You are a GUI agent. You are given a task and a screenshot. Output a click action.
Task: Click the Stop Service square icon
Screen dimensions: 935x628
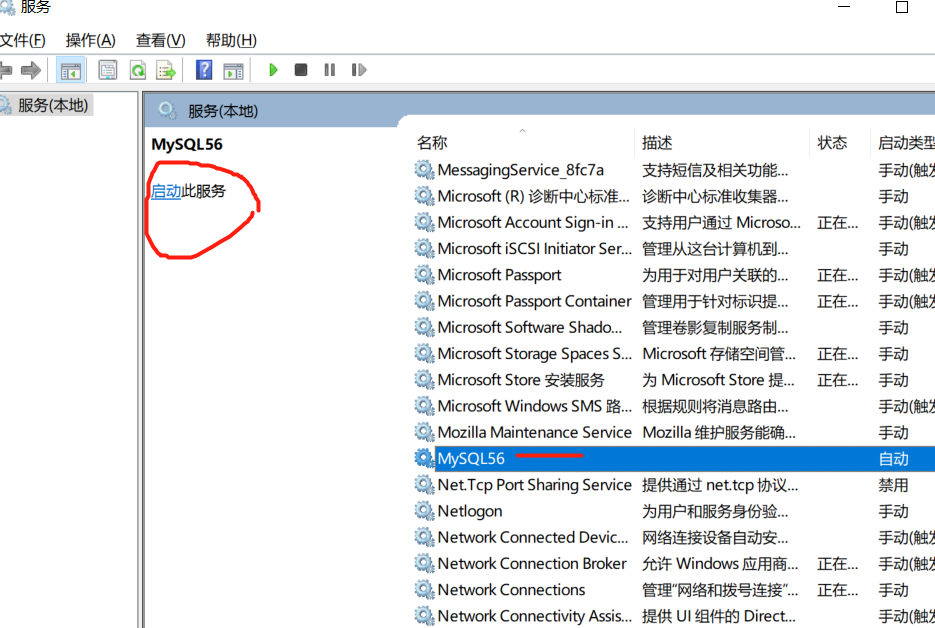click(x=301, y=69)
